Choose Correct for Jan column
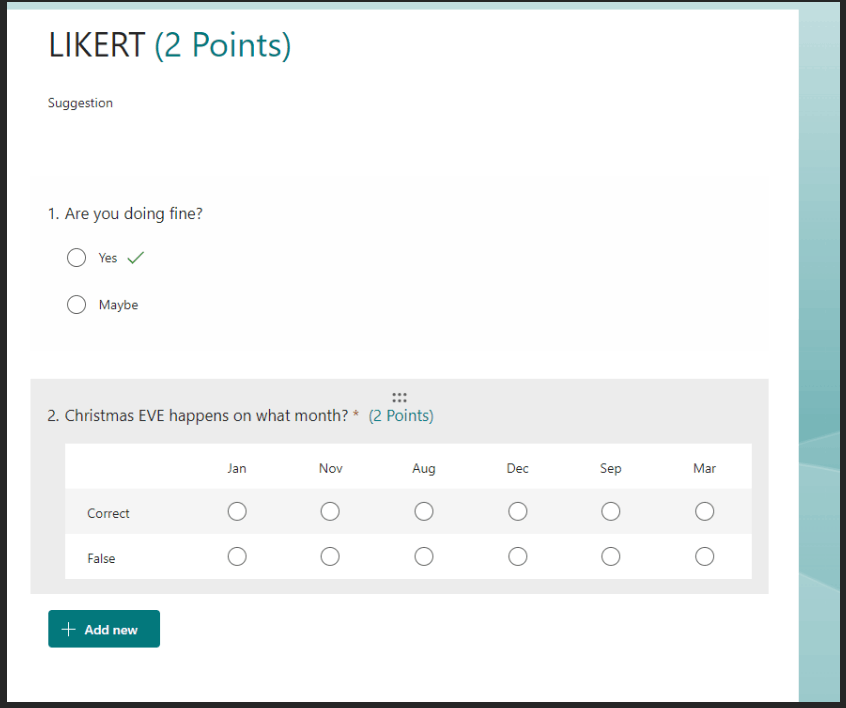This screenshot has width=846, height=708. 237,511
